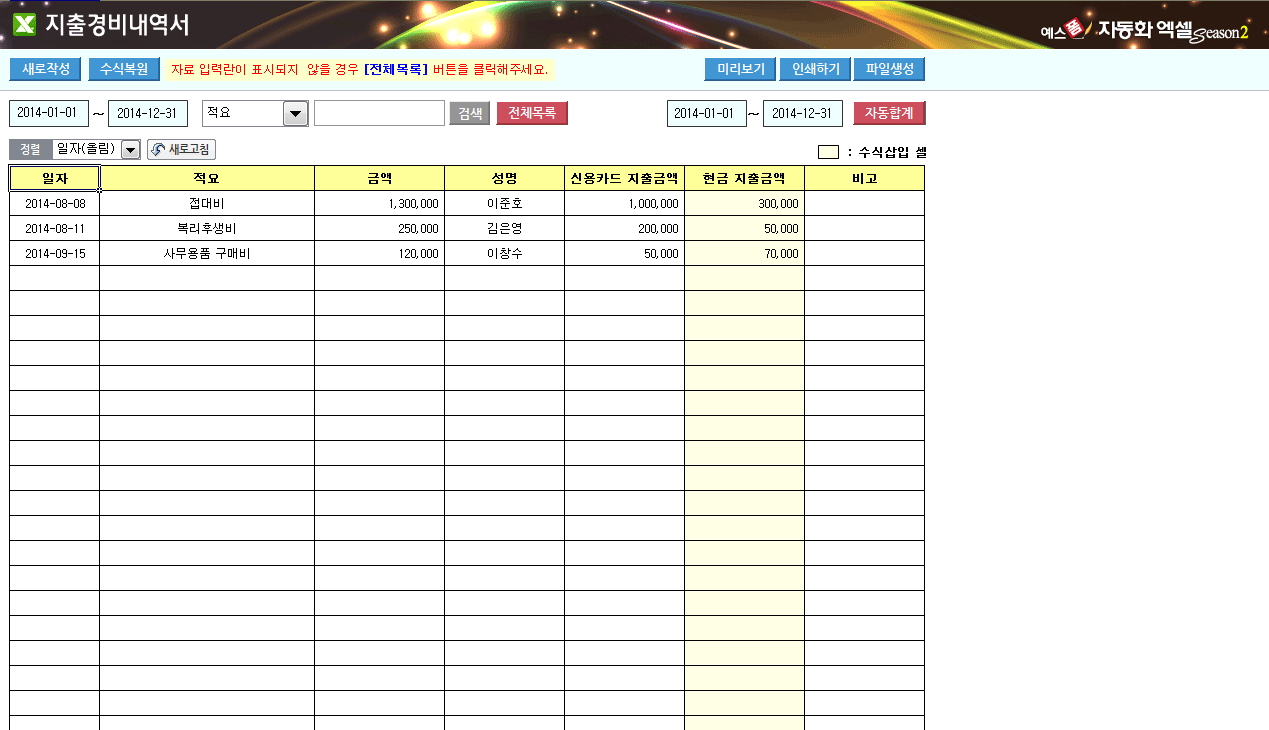The width and height of the screenshot is (1269, 730).
Task: Click the search start date 2014-01-01 field
Action: pyautogui.click(x=49, y=113)
